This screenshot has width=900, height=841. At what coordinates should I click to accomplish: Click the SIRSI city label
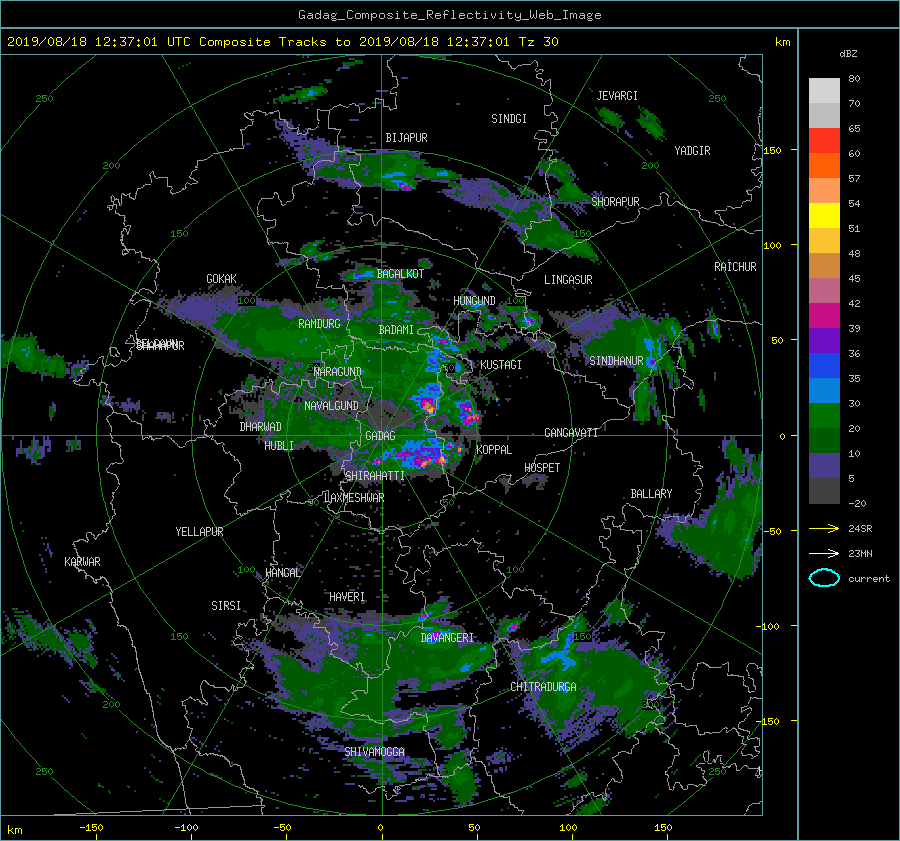(226, 606)
